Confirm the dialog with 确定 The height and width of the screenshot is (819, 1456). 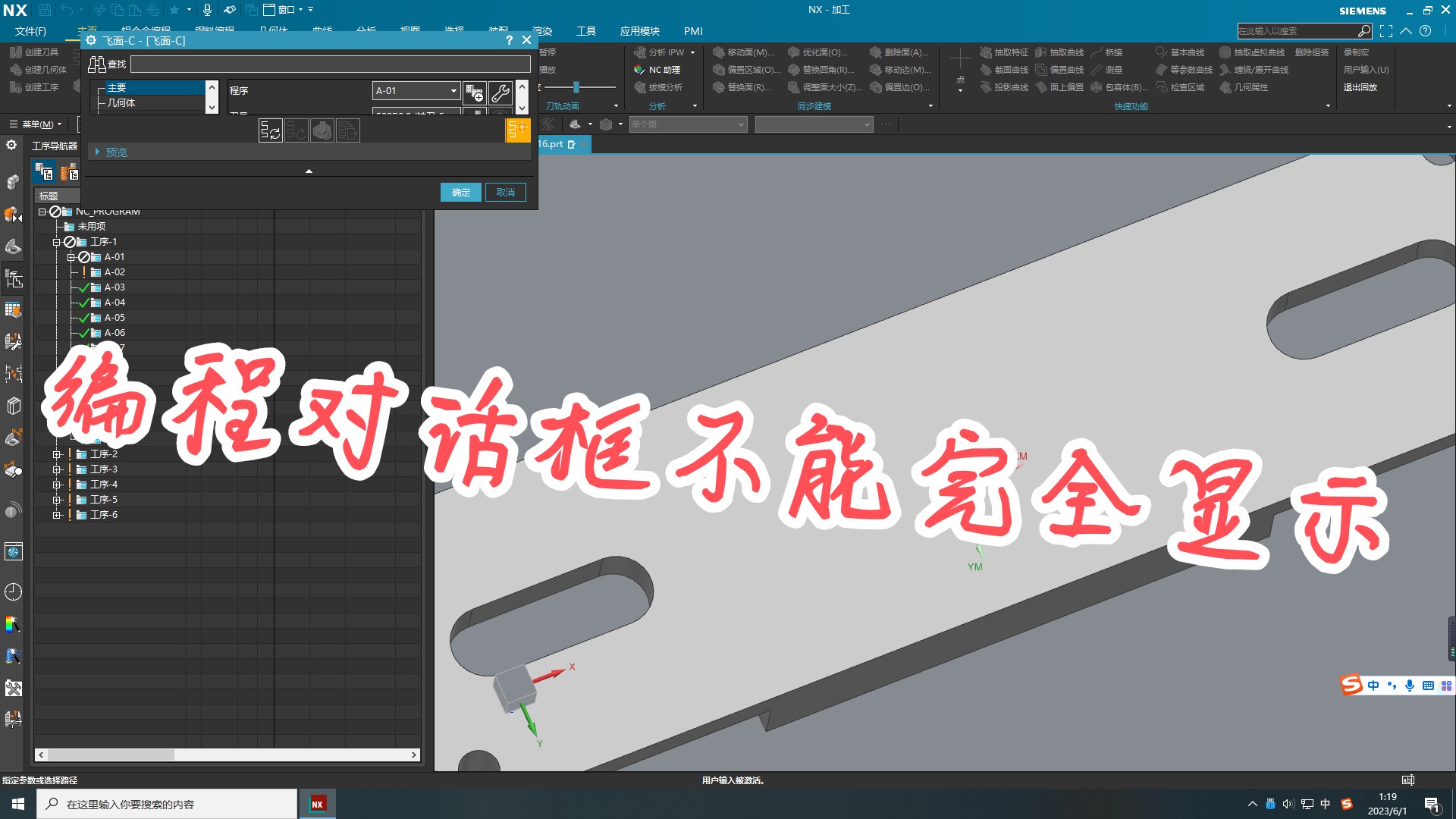click(461, 193)
